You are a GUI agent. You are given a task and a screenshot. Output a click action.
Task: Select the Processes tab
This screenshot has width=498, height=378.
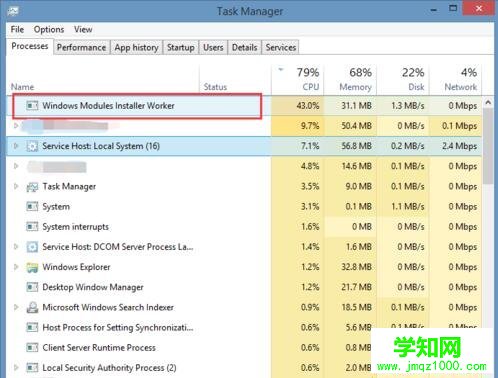30,46
